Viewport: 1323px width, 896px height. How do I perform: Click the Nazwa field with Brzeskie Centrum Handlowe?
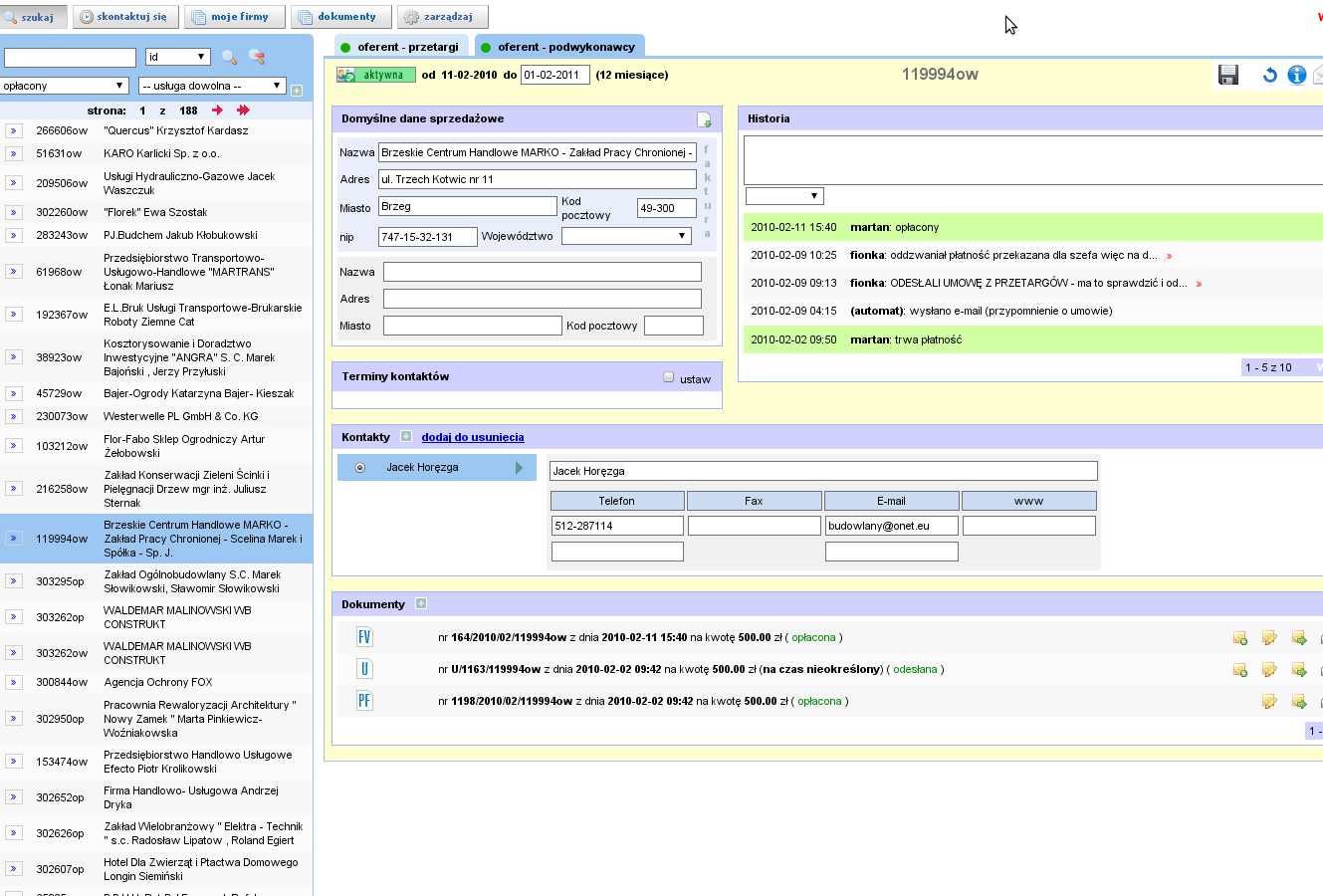pyautogui.click(x=538, y=153)
